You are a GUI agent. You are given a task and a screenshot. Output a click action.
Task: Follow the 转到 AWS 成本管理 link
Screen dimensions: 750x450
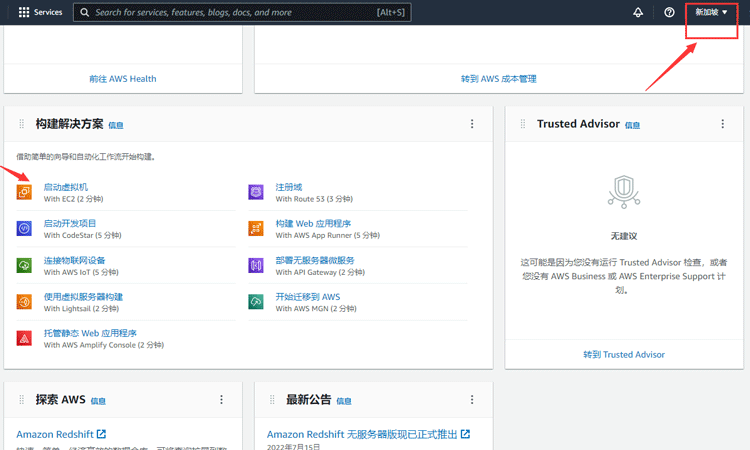point(498,79)
